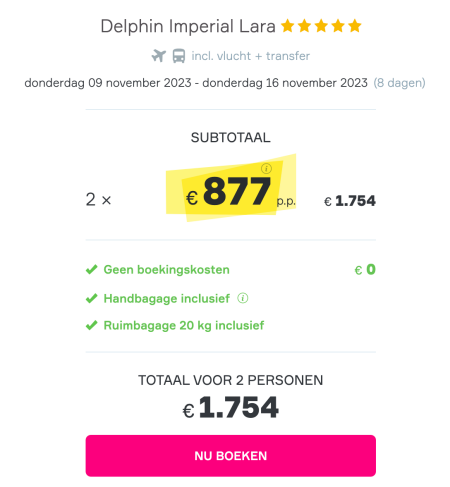Click the NU BOEKEN button
The height and width of the screenshot is (487, 450).
[x=231, y=456]
